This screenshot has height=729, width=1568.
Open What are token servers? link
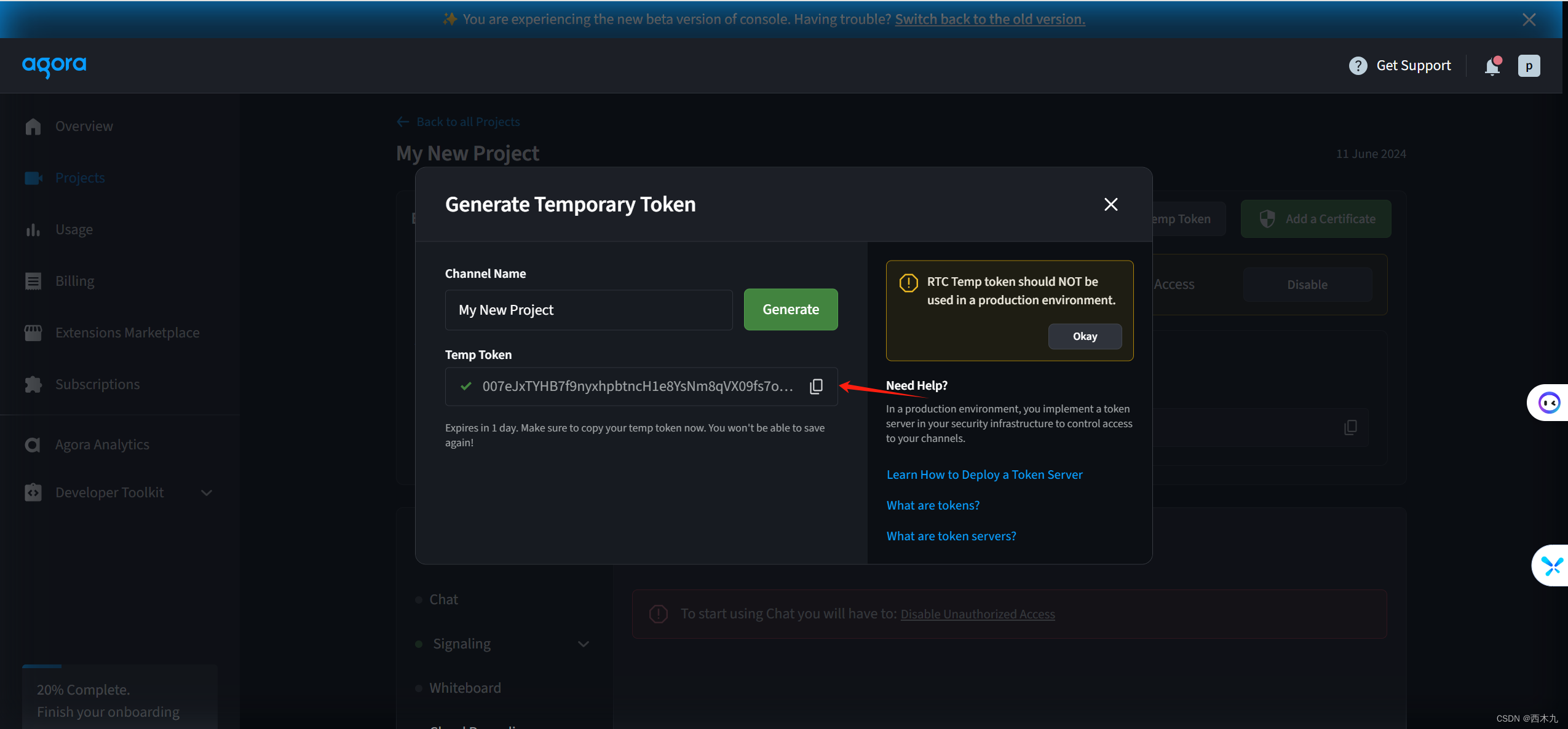(951, 536)
